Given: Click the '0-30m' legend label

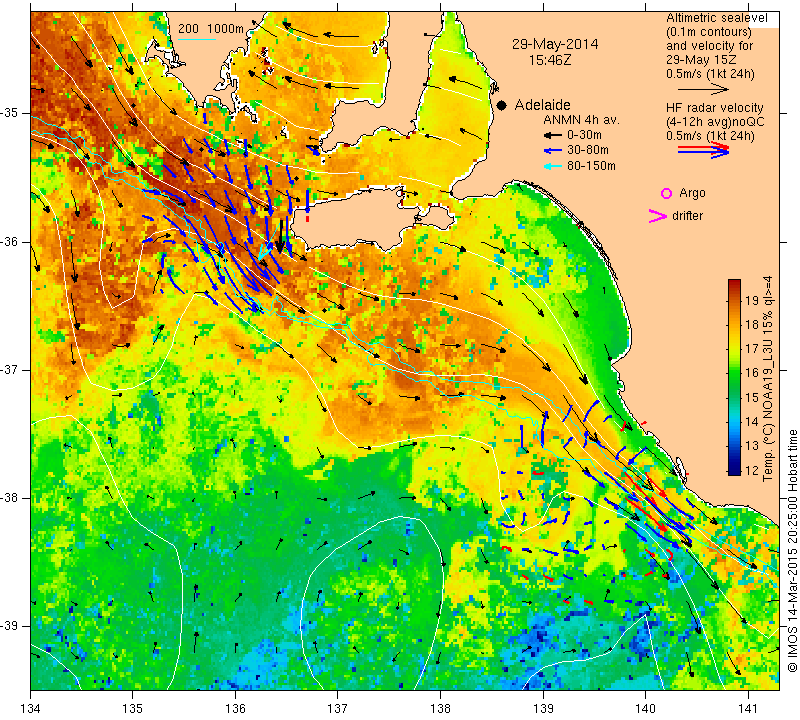Looking at the screenshot, I should [584, 135].
